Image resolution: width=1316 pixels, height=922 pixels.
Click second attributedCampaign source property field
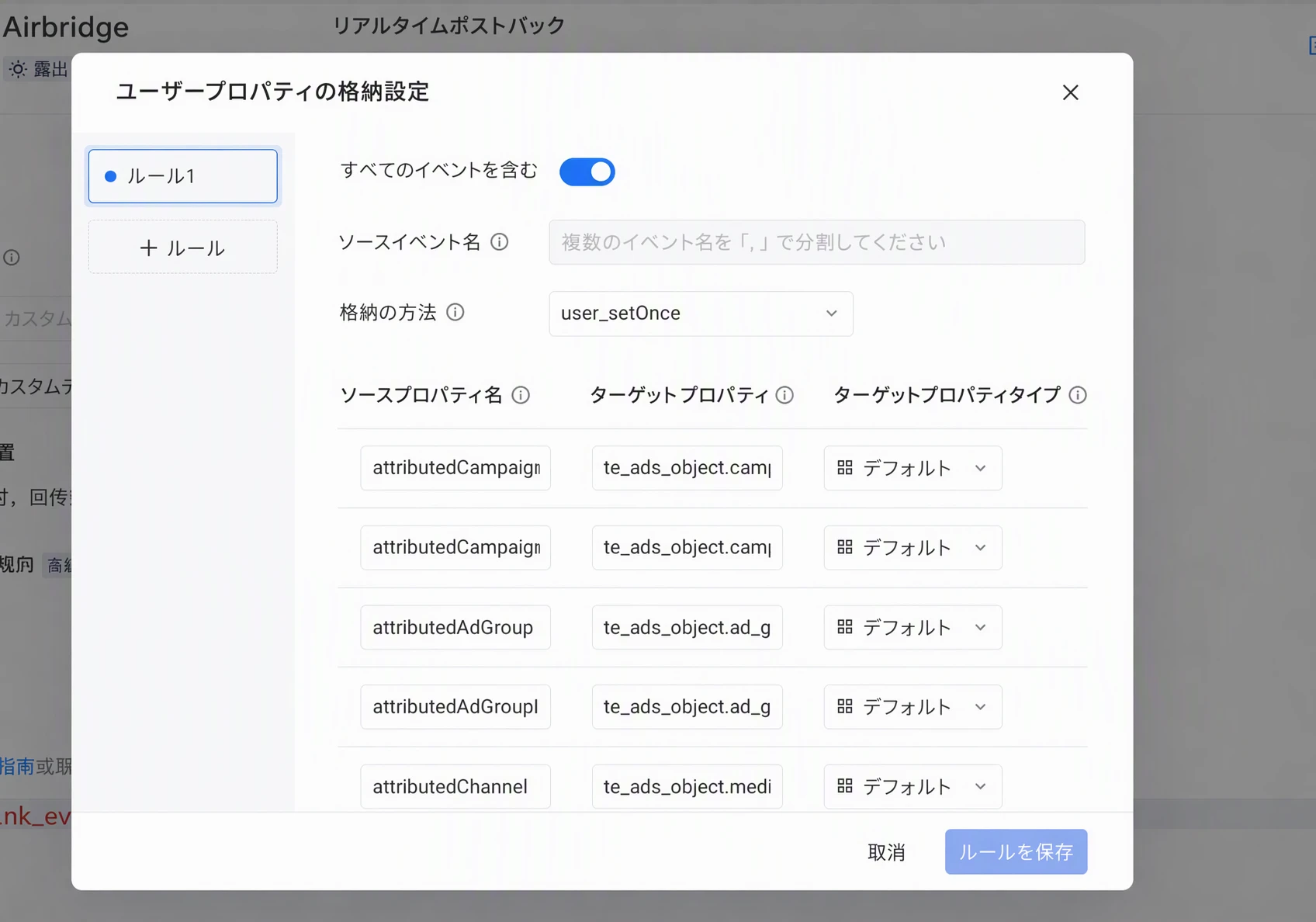pos(455,548)
